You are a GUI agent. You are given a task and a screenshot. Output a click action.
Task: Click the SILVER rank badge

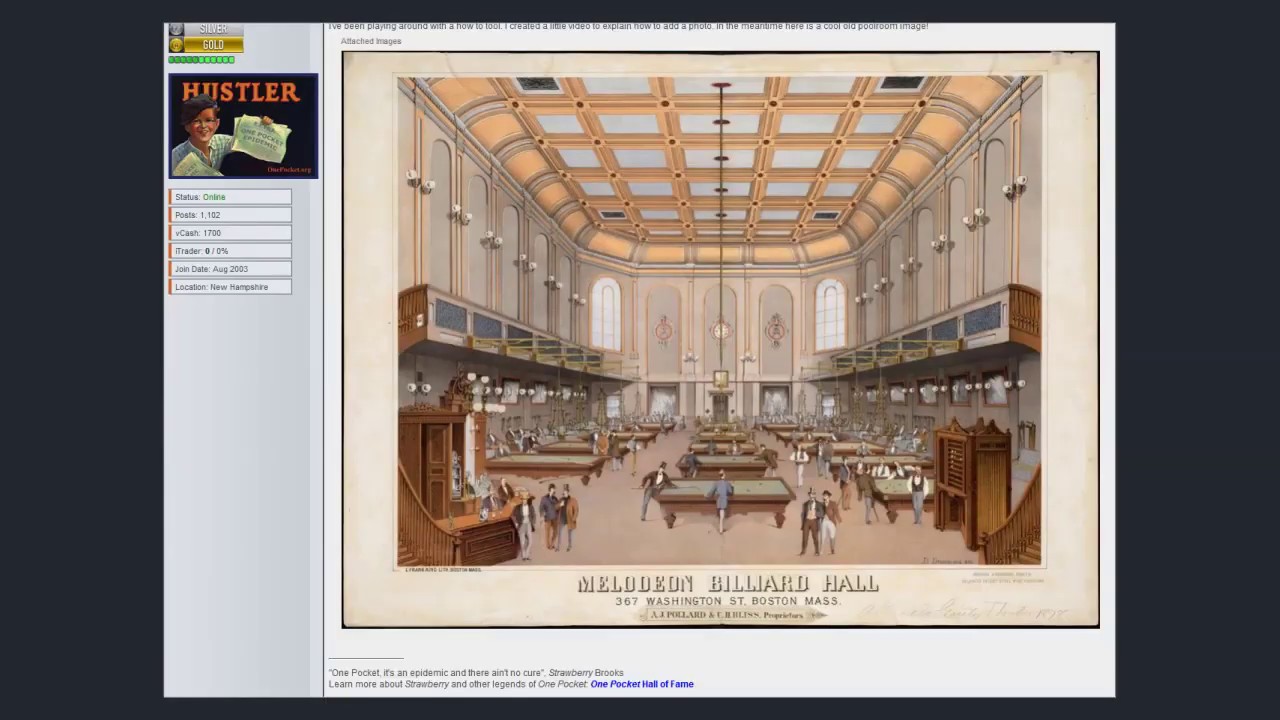point(206,30)
